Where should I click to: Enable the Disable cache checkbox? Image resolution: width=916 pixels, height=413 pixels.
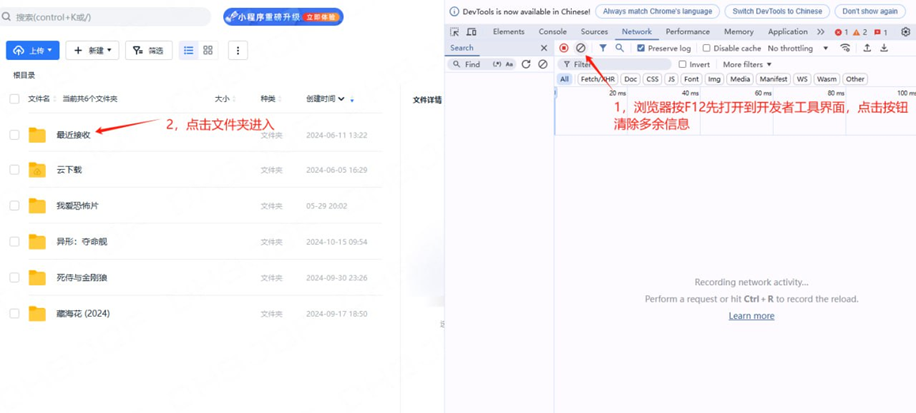point(707,48)
